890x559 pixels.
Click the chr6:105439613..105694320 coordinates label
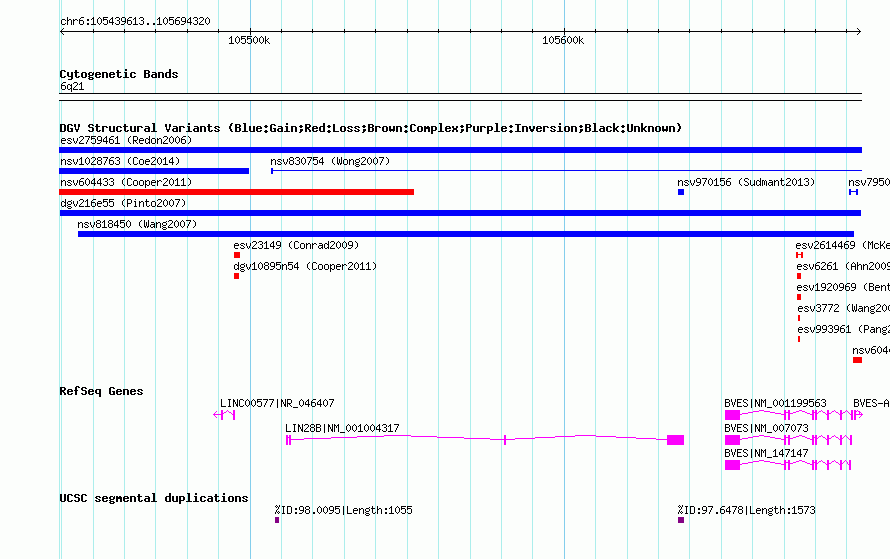coord(135,21)
